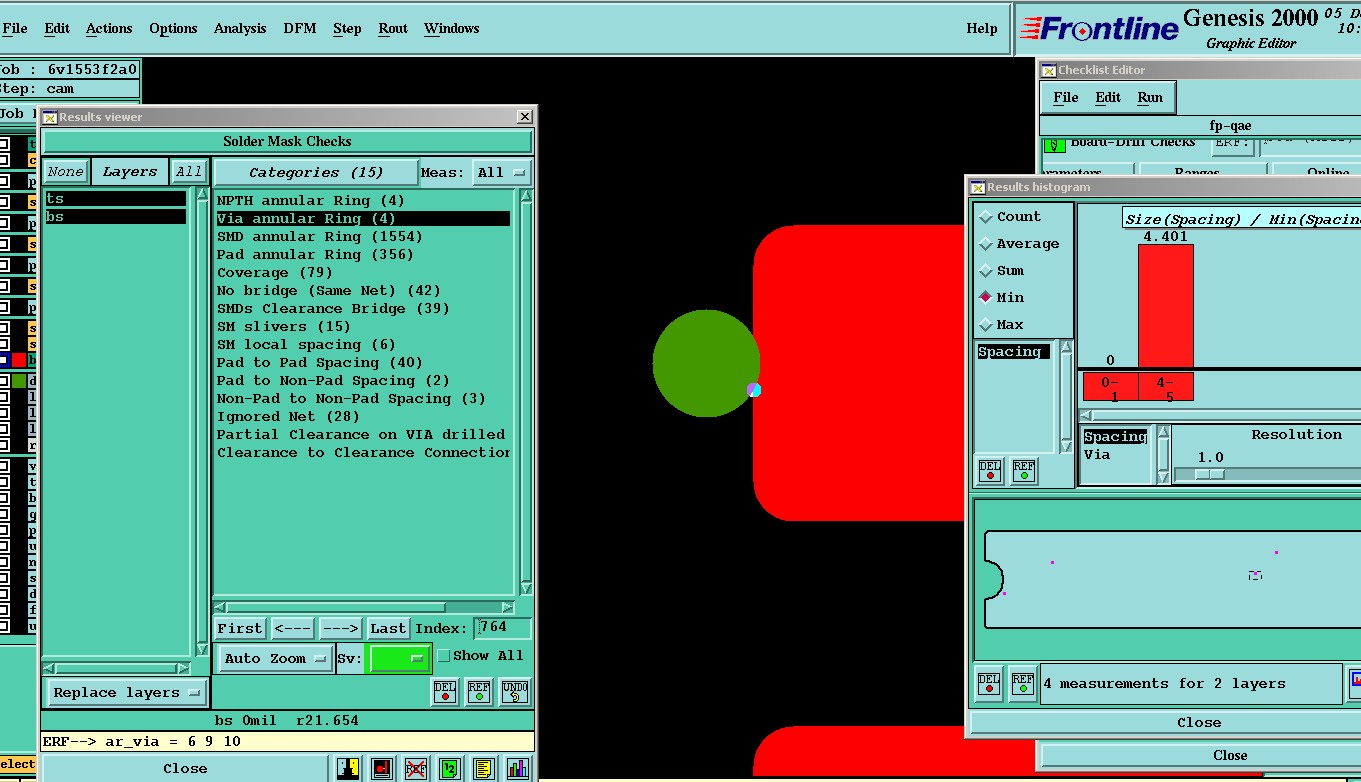Open the Edit menu in Checklist Editor
Image resolution: width=1361 pixels, height=782 pixels.
pyautogui.click(x=1108, y=97)
